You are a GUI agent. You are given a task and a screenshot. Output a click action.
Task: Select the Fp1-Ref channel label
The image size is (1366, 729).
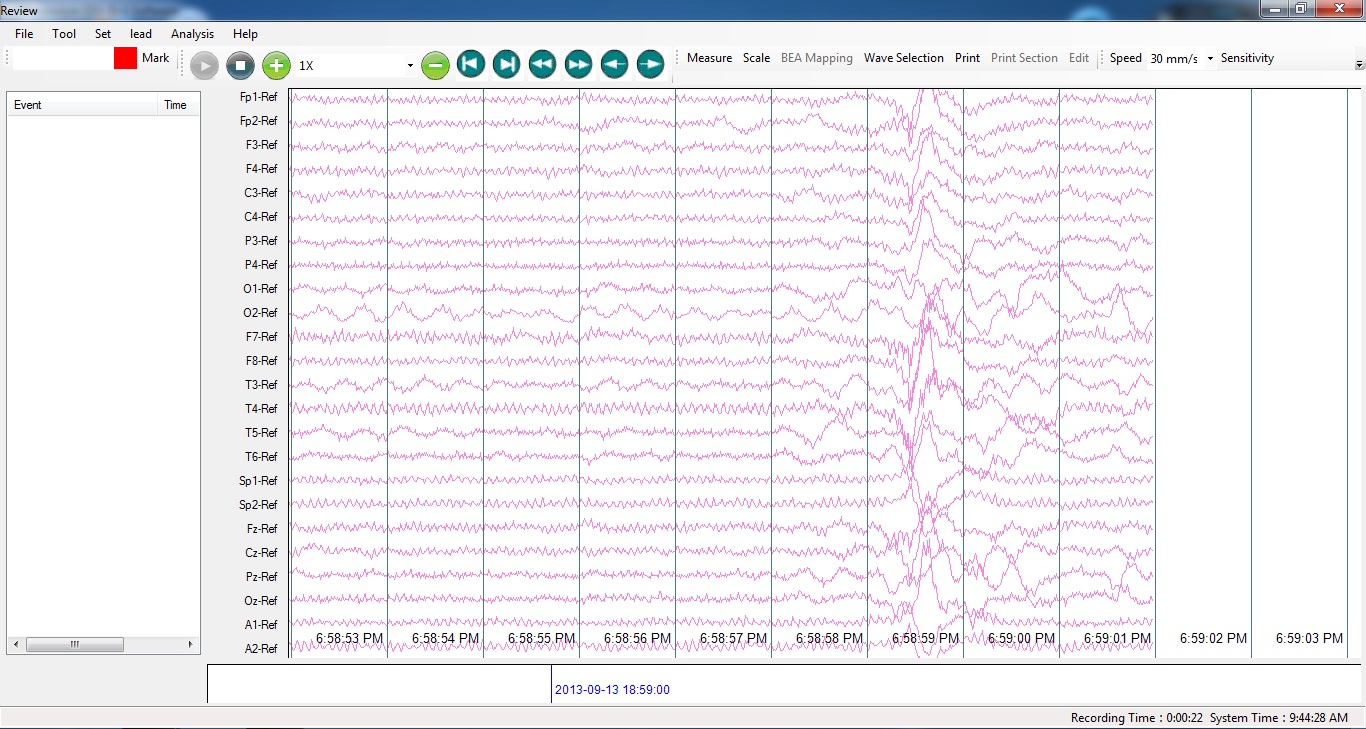point(259,97)
